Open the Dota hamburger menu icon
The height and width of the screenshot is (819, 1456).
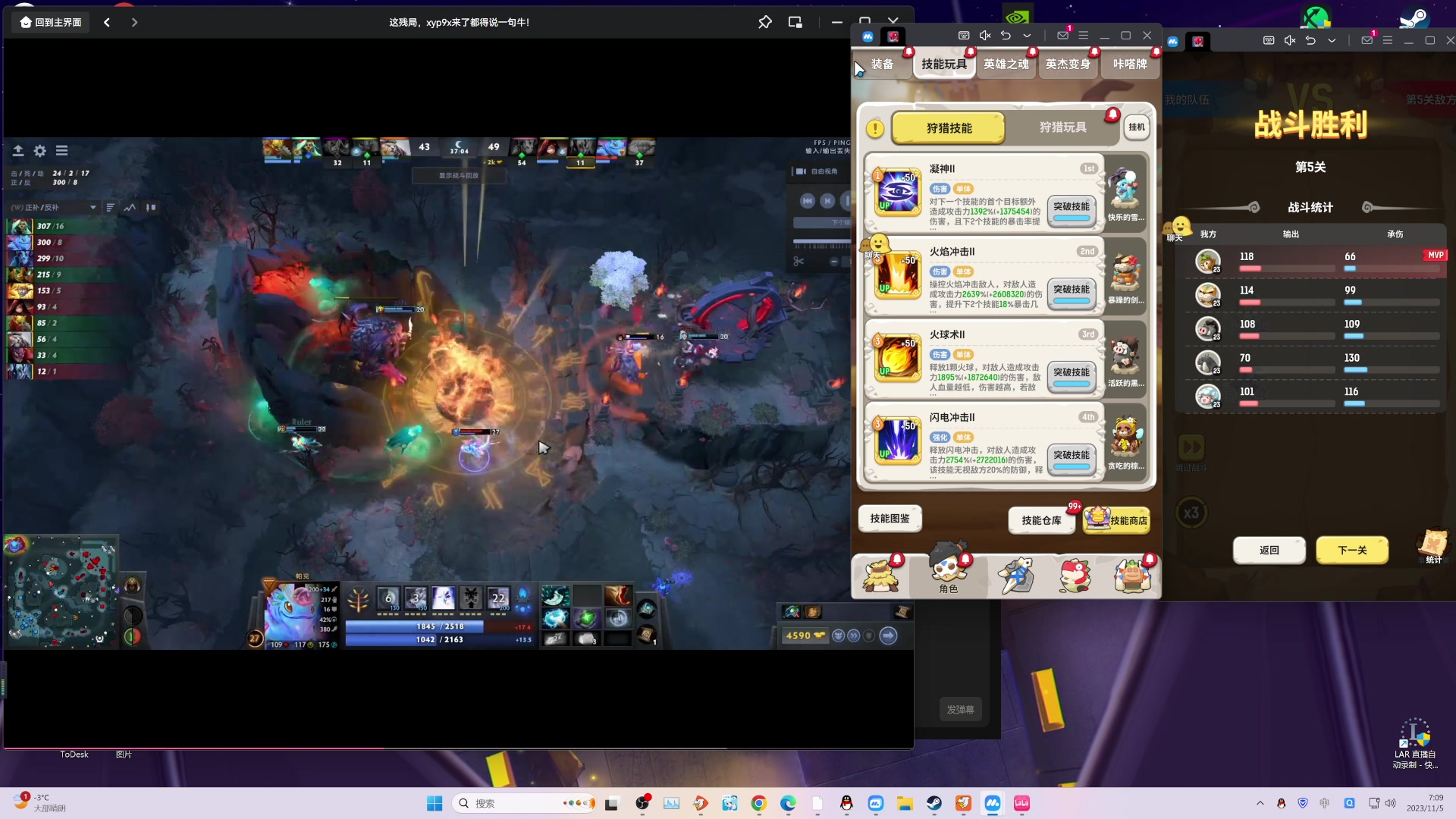tap(62, 151)
